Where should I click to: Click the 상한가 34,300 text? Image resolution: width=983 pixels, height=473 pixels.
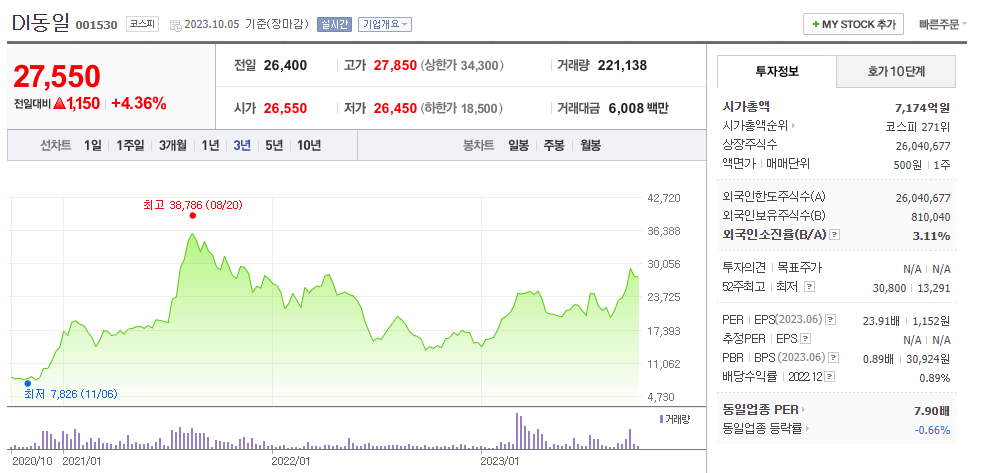[463, 65]
